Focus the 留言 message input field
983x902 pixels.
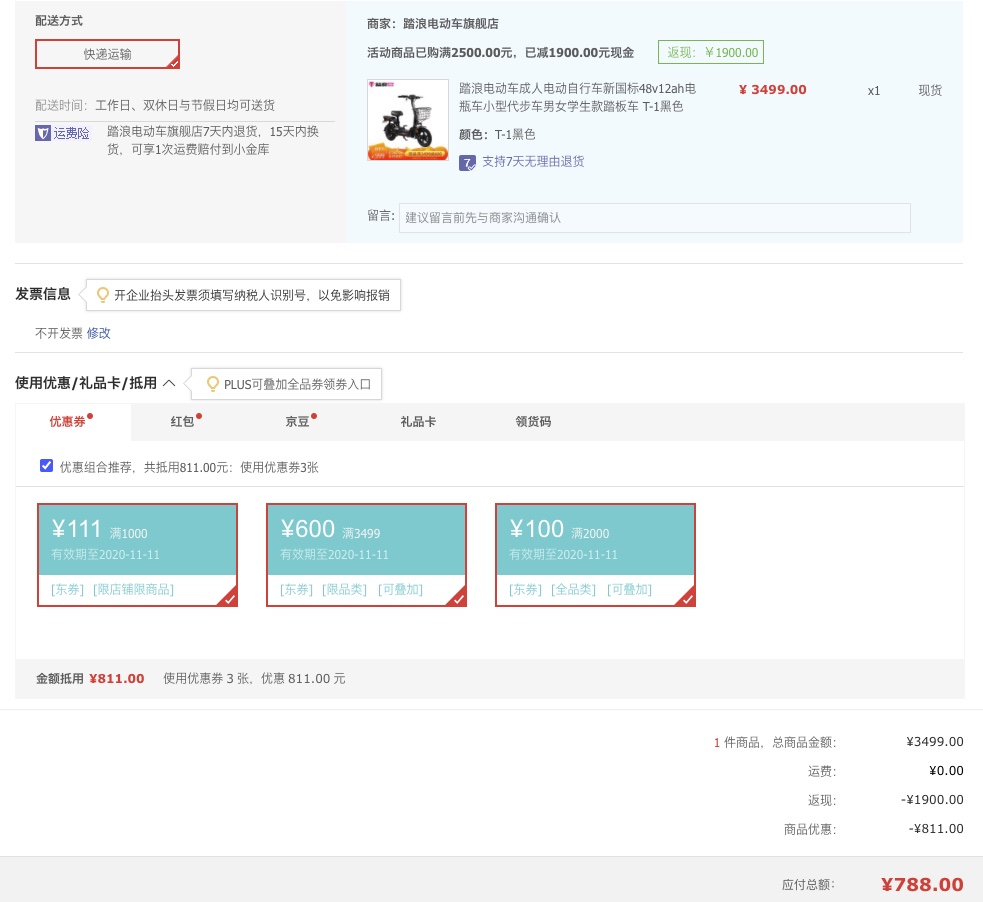pos(654,218)
